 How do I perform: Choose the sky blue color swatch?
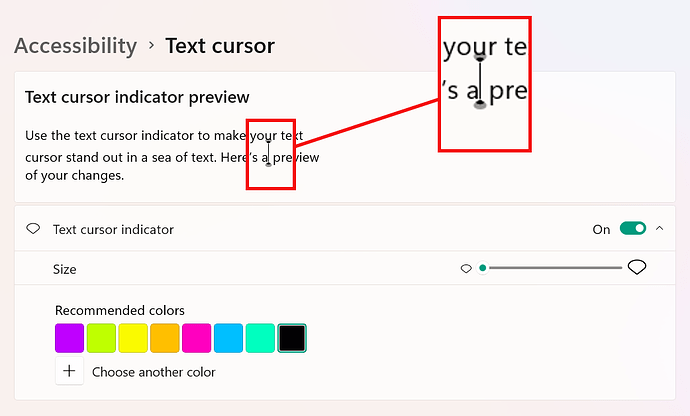coord(229,338)
